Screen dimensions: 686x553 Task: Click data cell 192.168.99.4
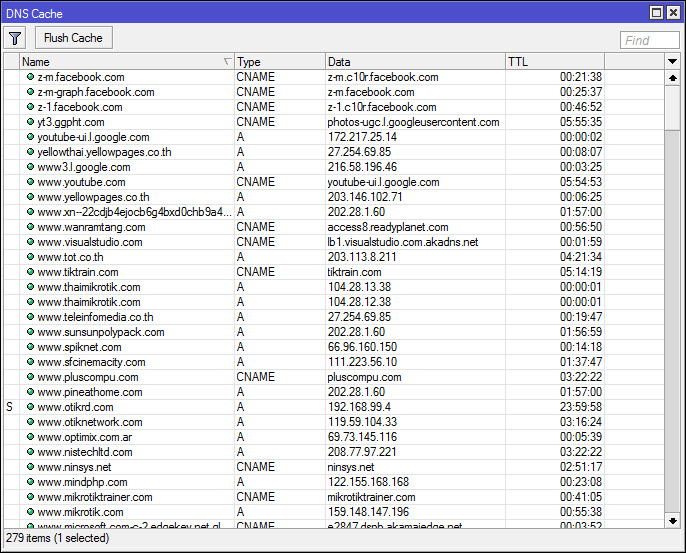[x=359, y=407]
